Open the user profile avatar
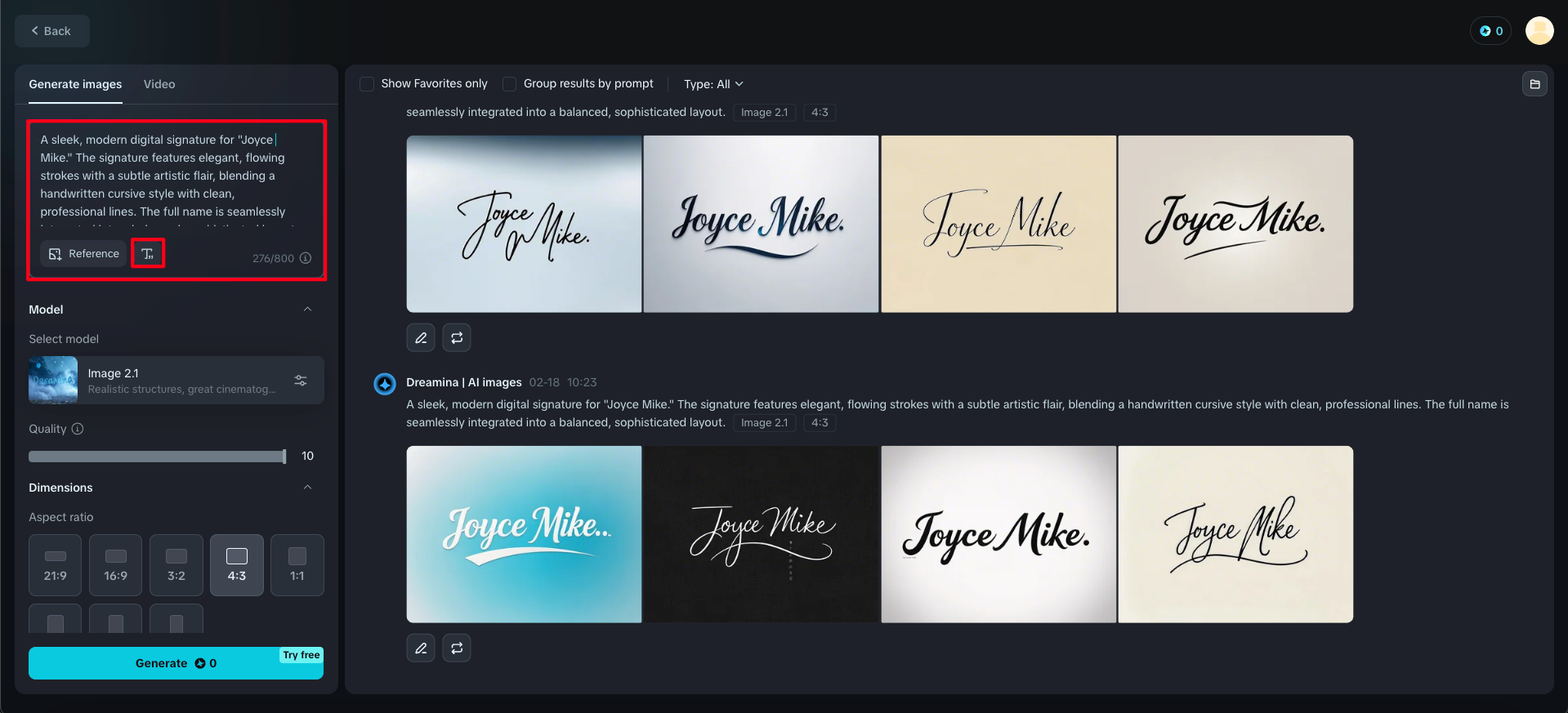This screenshot has width=1568, height=713. [1539, 31]
